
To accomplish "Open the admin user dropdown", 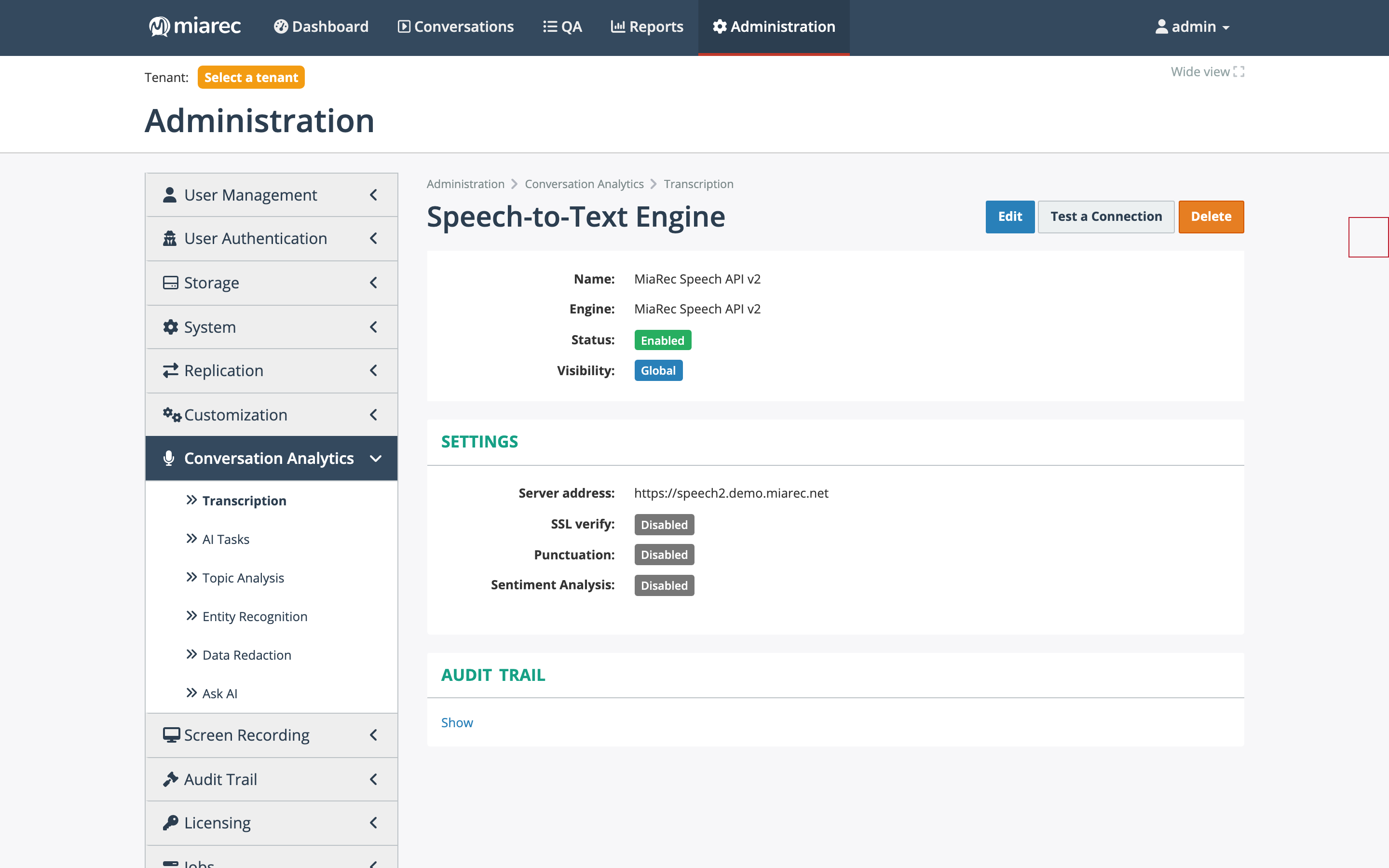I will tap(1192, 27).
